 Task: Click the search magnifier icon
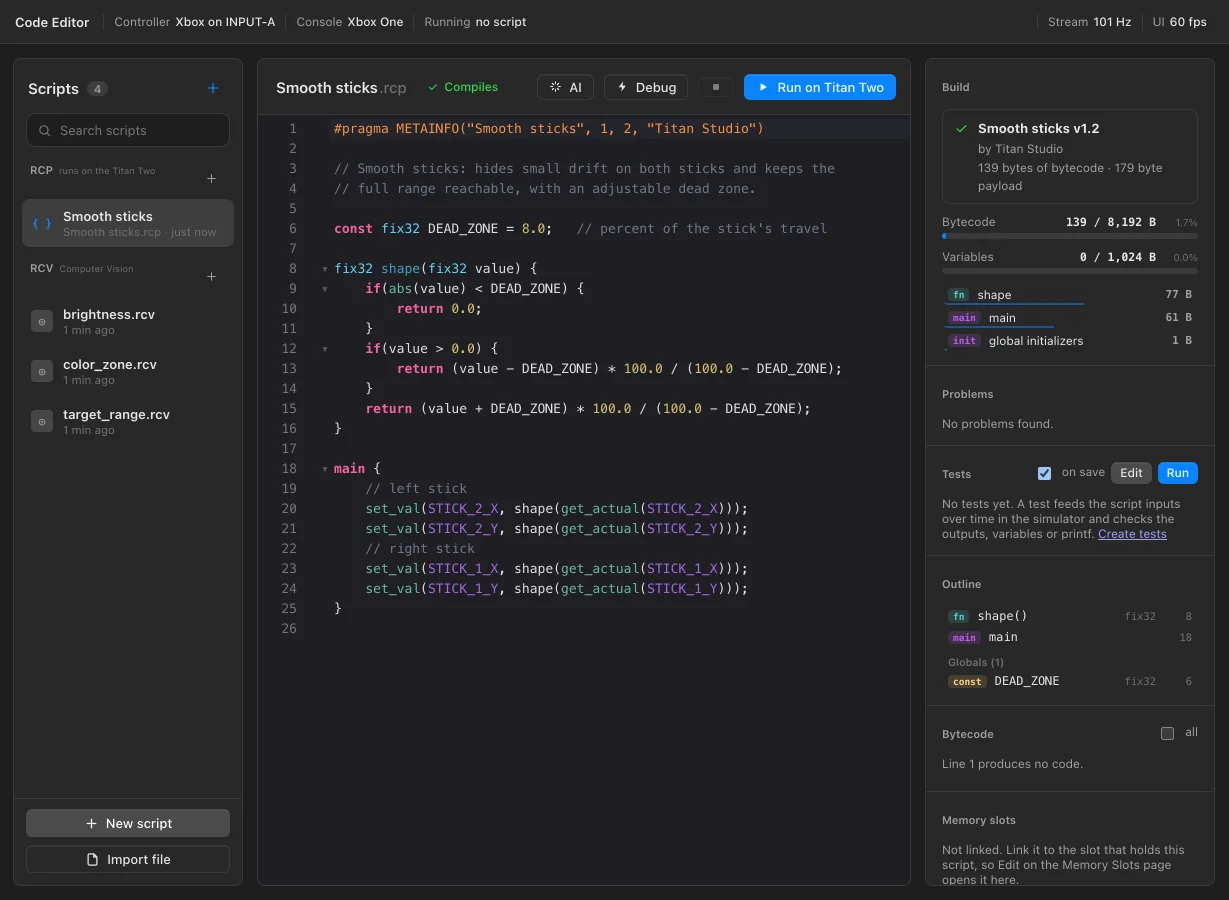pyautogui.click(x=45, y=130)
